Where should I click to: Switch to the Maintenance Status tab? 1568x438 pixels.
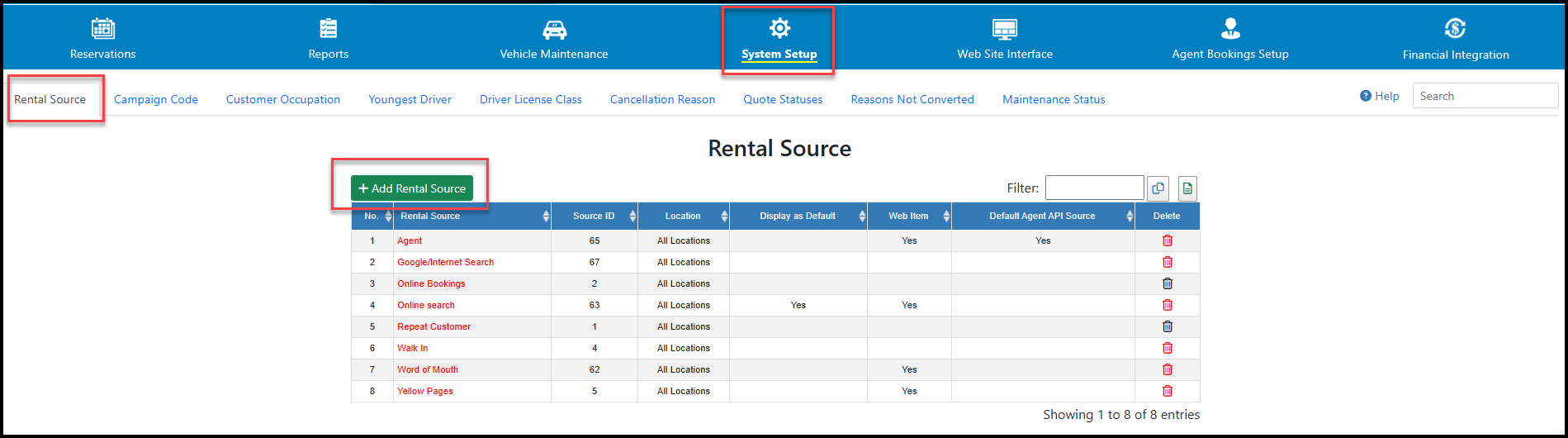pos(1054,99)
